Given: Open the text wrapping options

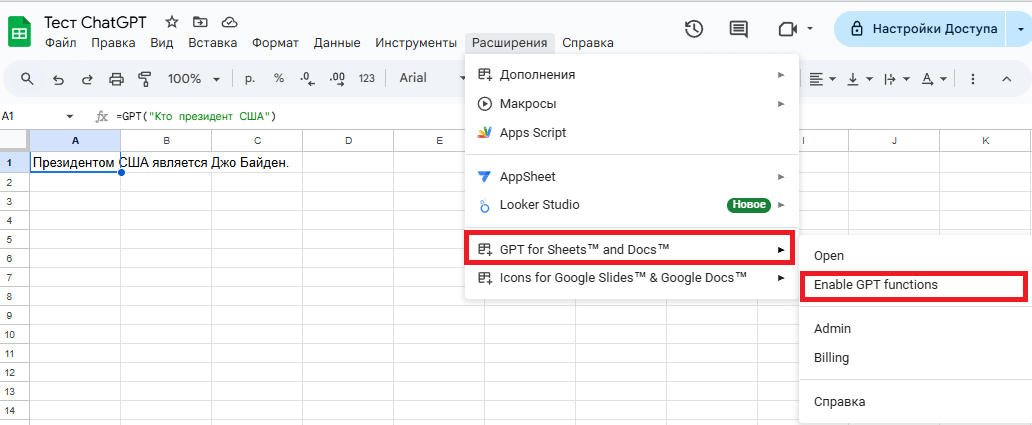Looking at the screenshot, I should point(896,79).
